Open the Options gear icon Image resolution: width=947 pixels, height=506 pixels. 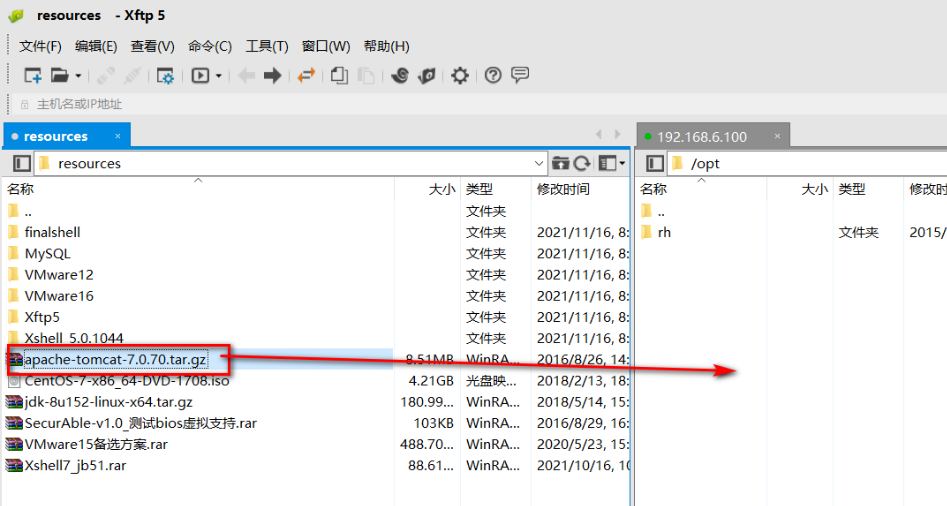coord(460,75)
